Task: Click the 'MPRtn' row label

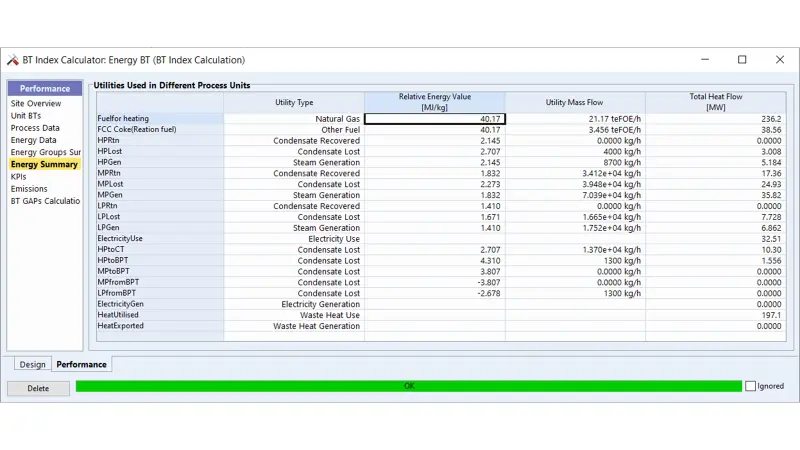Action: coord(160,173)
